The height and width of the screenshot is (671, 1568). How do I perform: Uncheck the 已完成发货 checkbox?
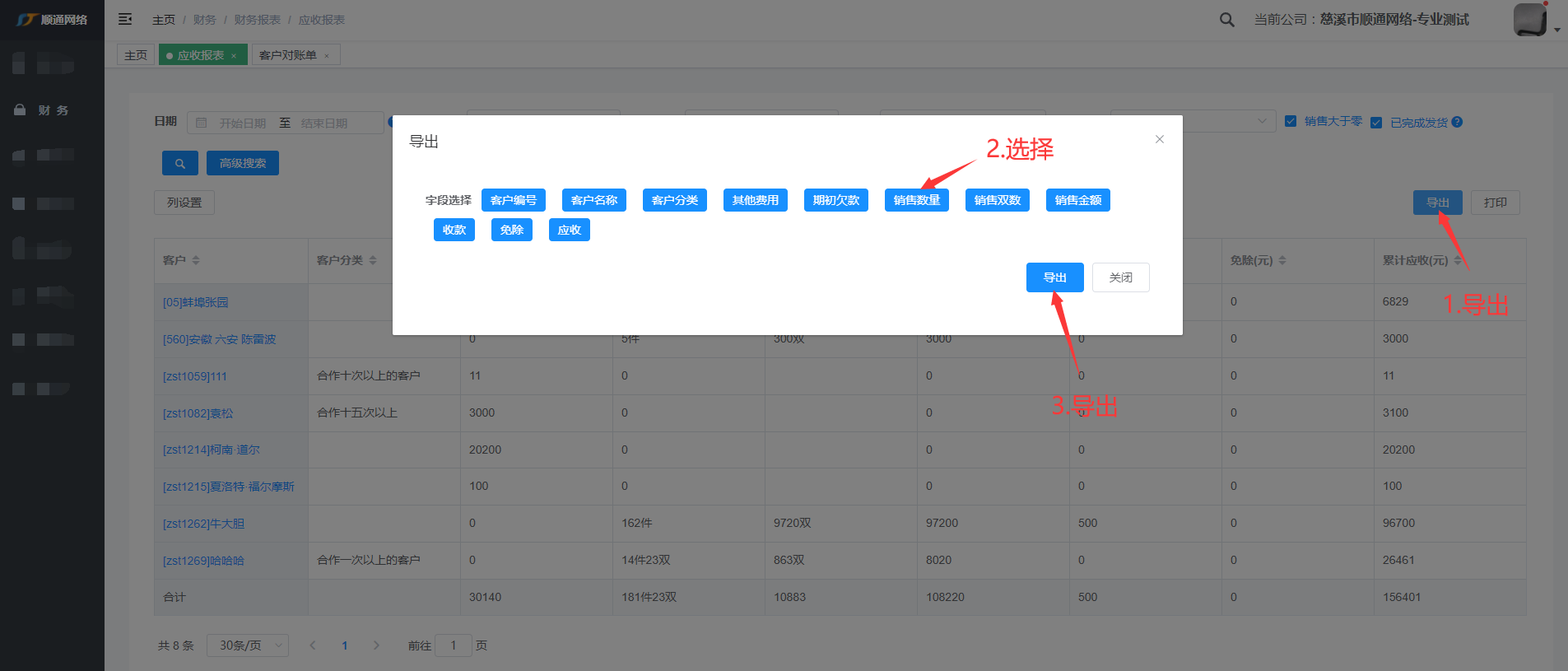click(1376, 123)
